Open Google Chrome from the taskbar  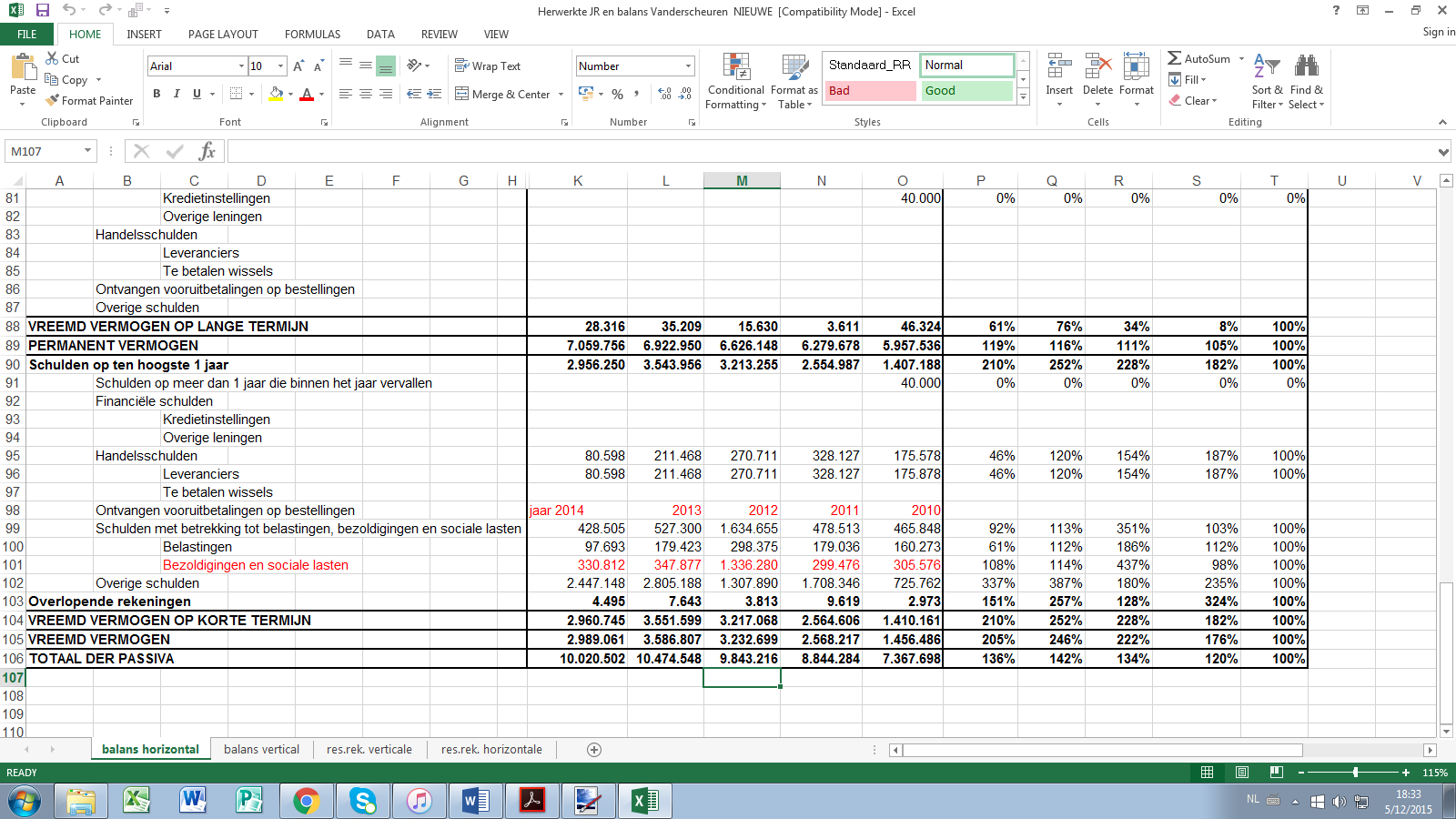(306, 801)
